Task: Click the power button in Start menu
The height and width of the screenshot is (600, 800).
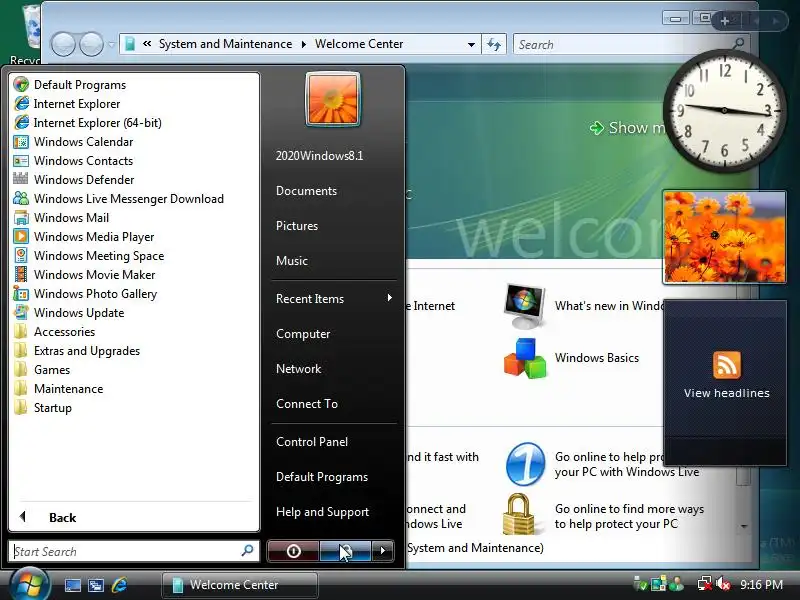Action: pos(293,551)
